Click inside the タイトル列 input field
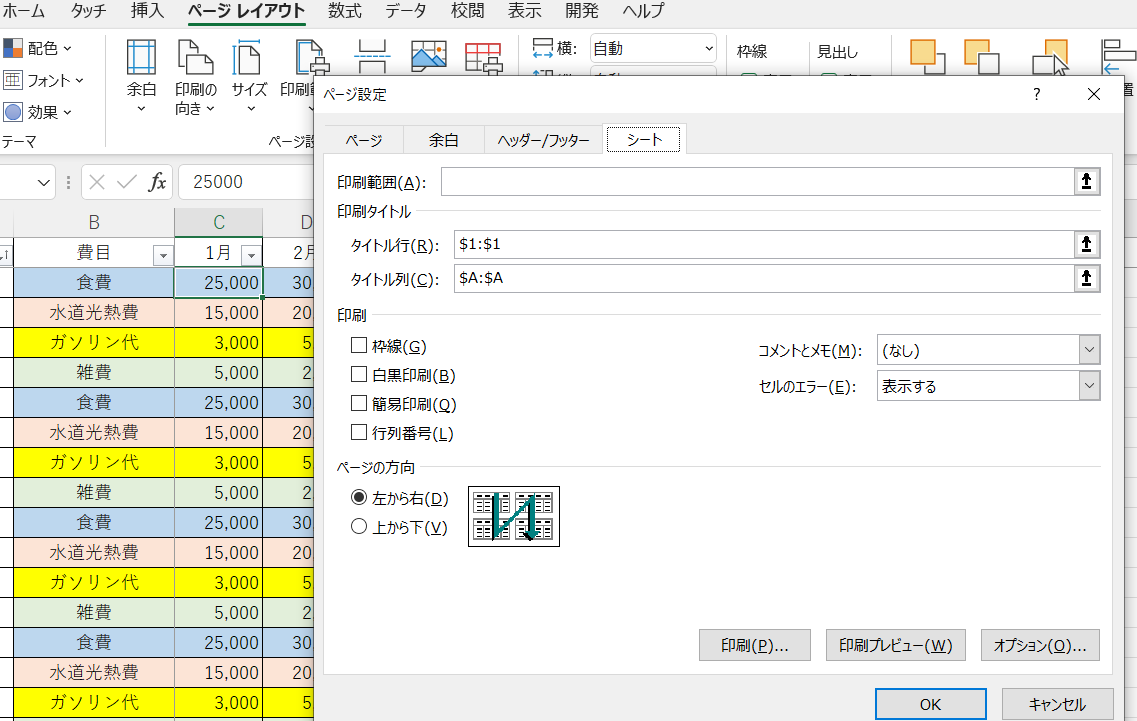Image resolution: width=1137 pixels, height=721 pixels. point(760,279)
